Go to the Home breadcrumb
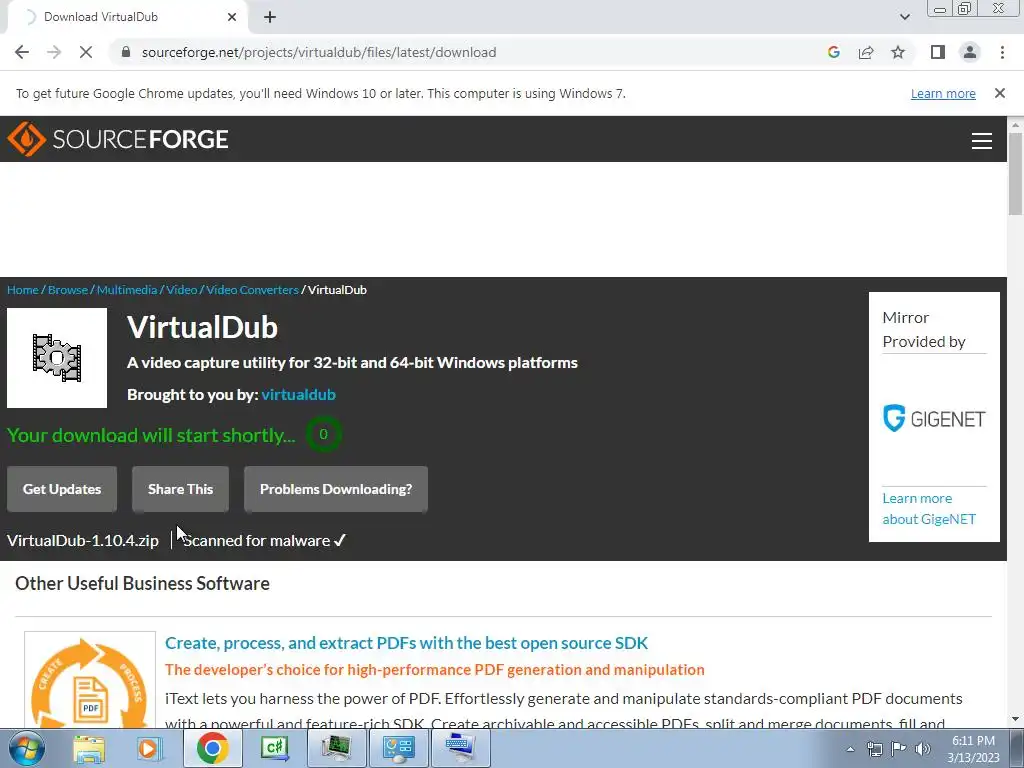1024x768 pixels. (23, 289)
